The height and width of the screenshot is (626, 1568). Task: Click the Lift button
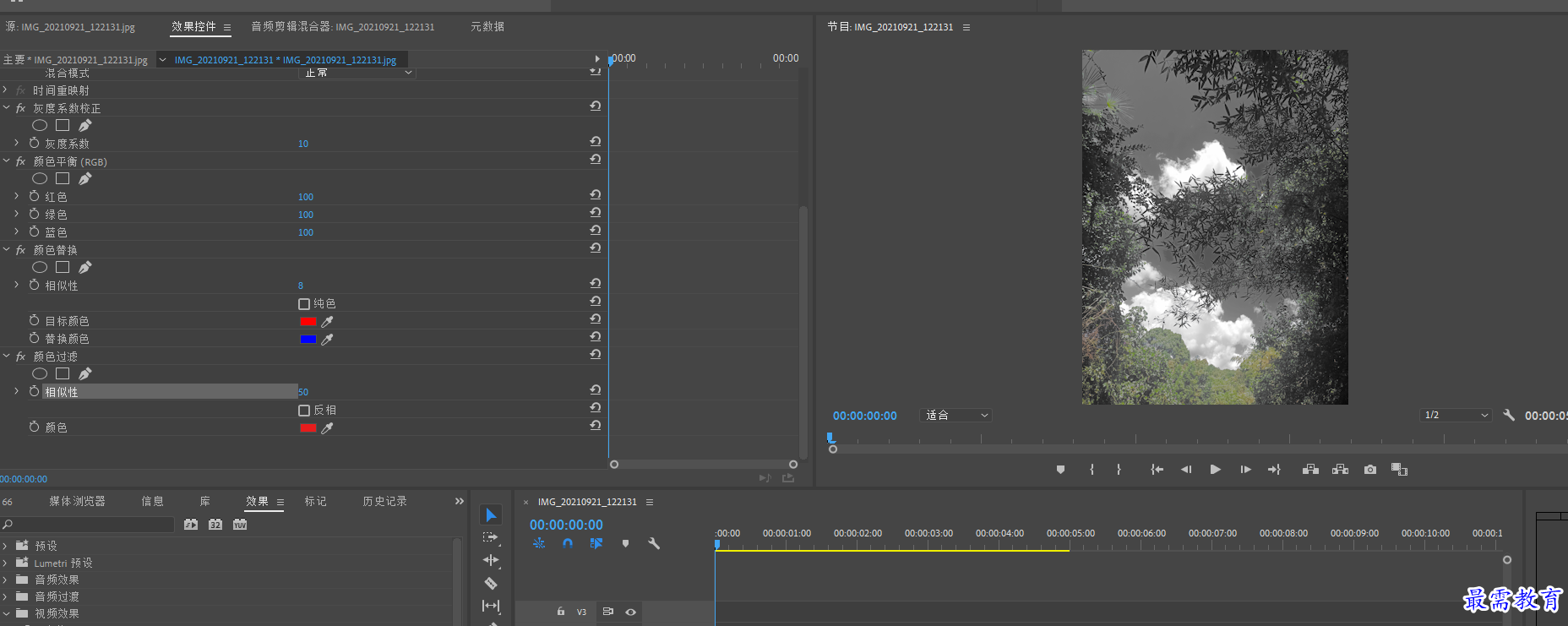(1310, 470)
